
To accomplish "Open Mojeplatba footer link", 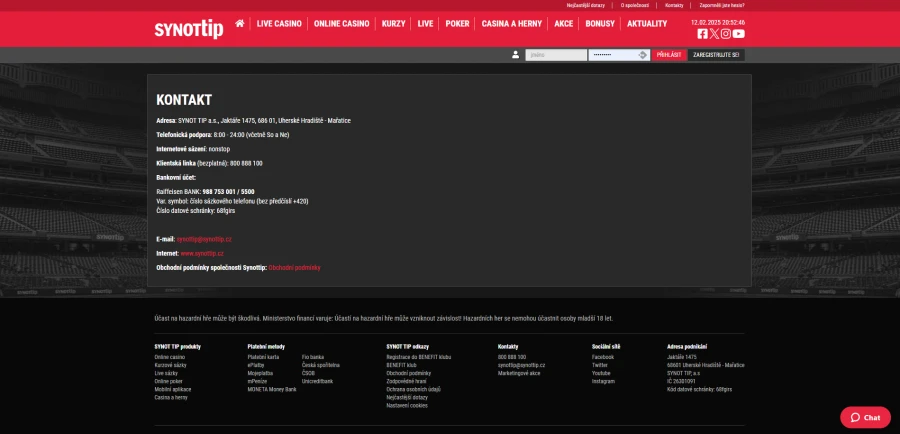I will tap(260, 373).
